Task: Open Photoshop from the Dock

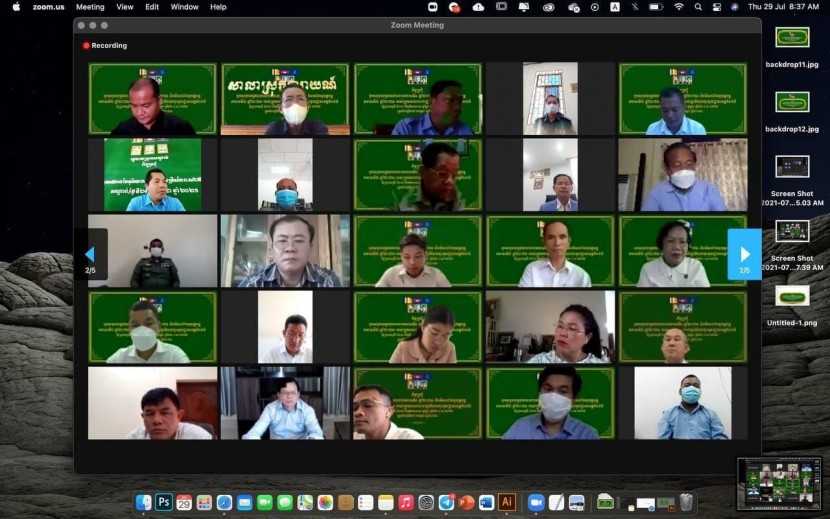Action: point(164,502)
